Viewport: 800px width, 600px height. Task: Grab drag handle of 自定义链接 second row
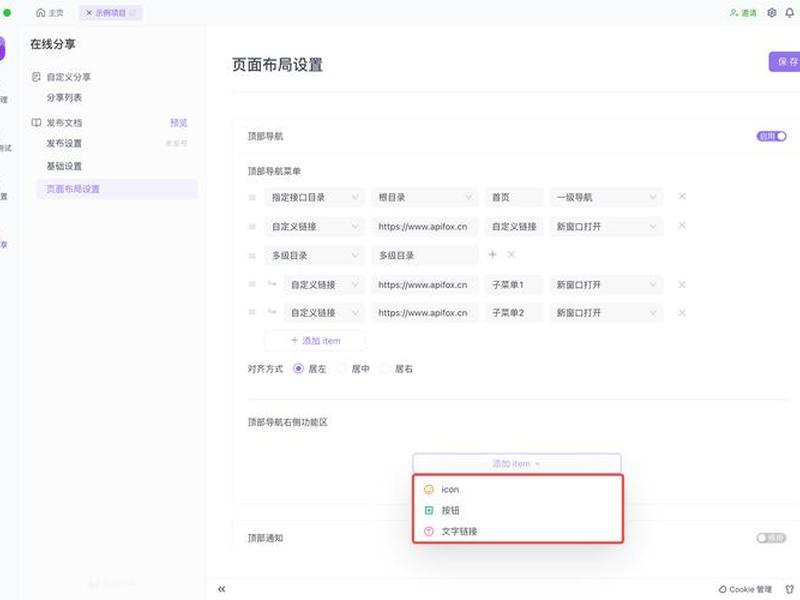click(x=252, y=227)
